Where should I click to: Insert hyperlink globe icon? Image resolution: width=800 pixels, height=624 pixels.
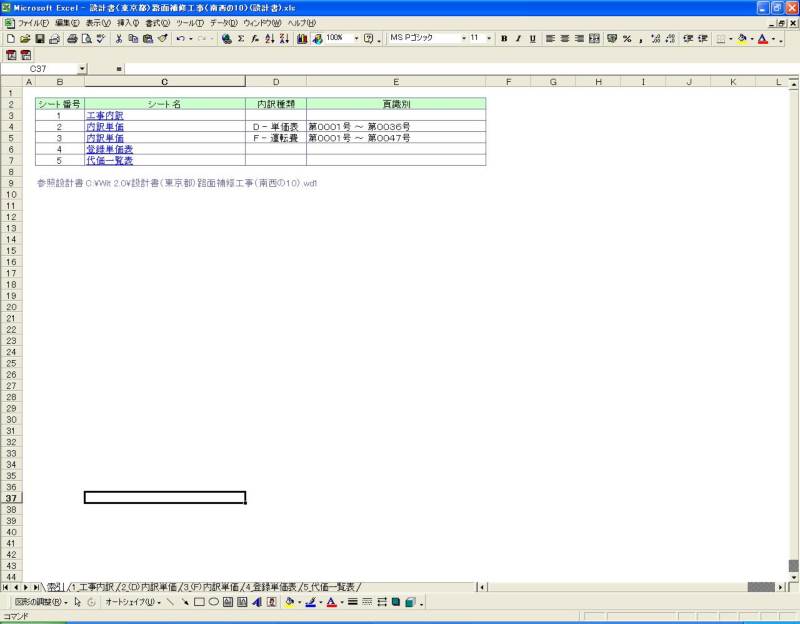[x=227, y=39]
